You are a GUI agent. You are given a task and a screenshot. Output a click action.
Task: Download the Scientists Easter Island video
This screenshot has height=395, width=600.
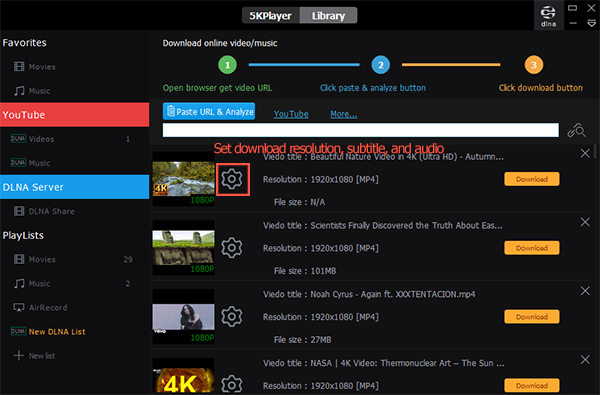(x=532, y=248)
